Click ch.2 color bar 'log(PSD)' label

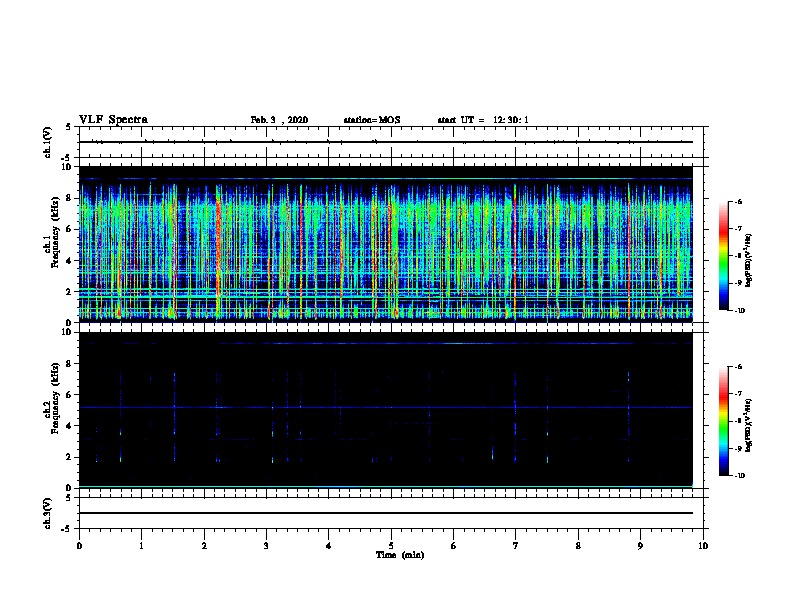[x=749, y=426]
